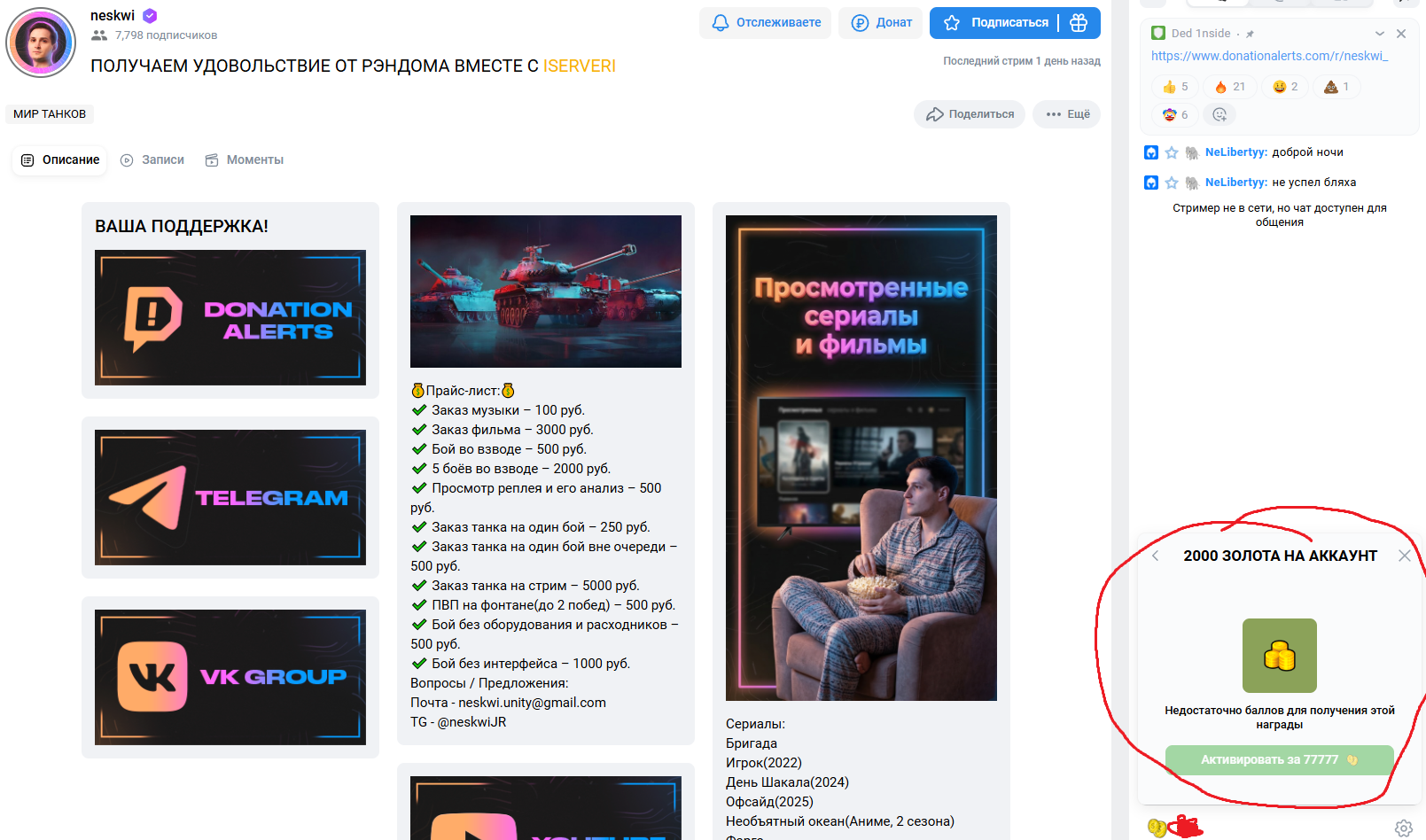
Task: Switch to the Описание tab
Action: coord(59,160)
